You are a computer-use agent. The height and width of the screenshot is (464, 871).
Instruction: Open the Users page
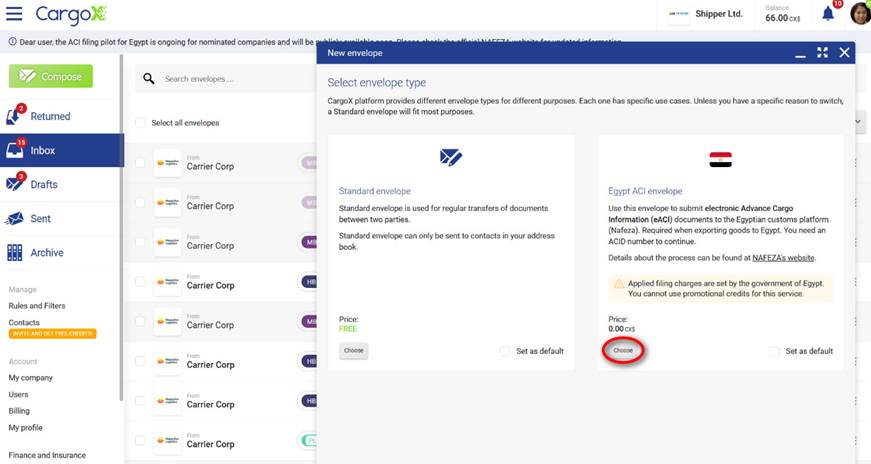pos(18,394)
